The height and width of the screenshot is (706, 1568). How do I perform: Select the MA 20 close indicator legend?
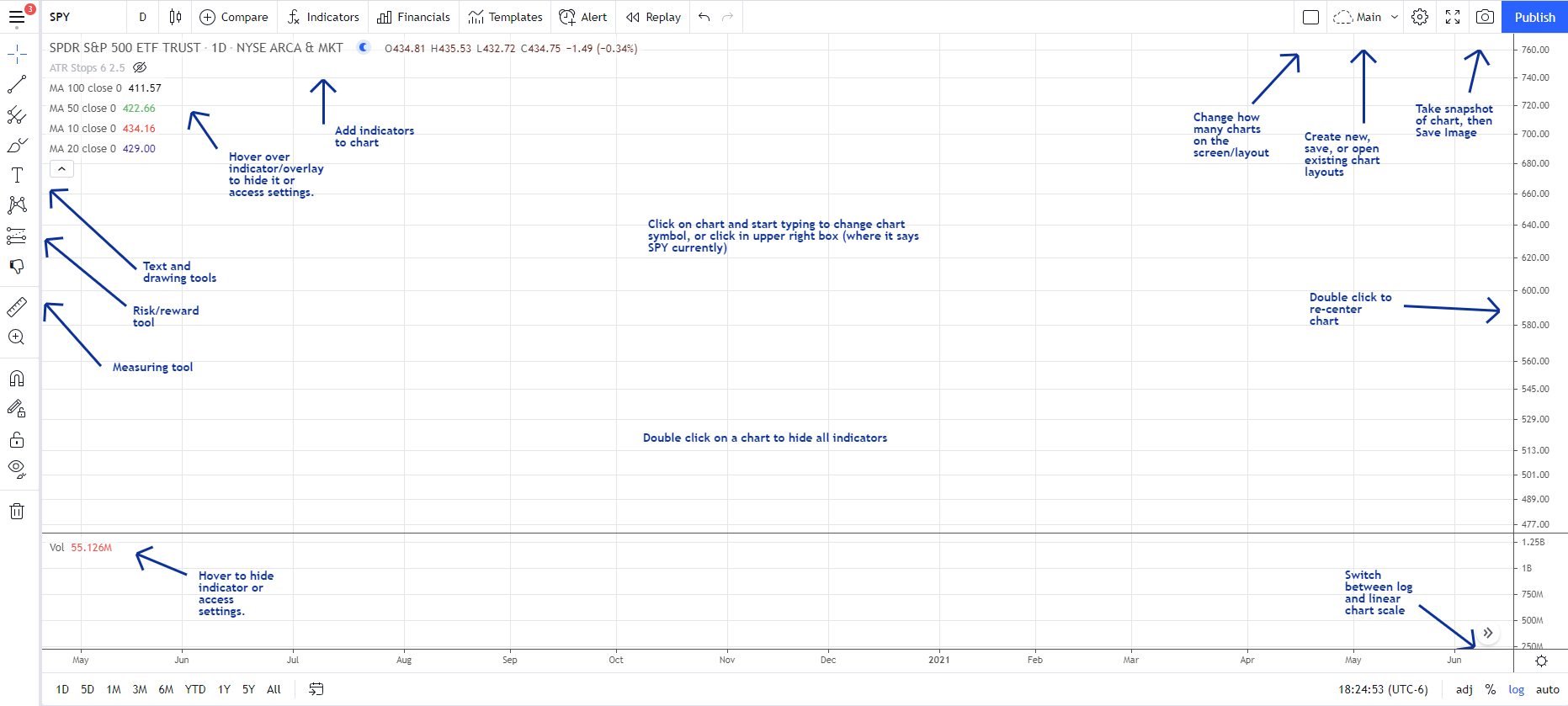pyautogui.click(x=103, y=148)
